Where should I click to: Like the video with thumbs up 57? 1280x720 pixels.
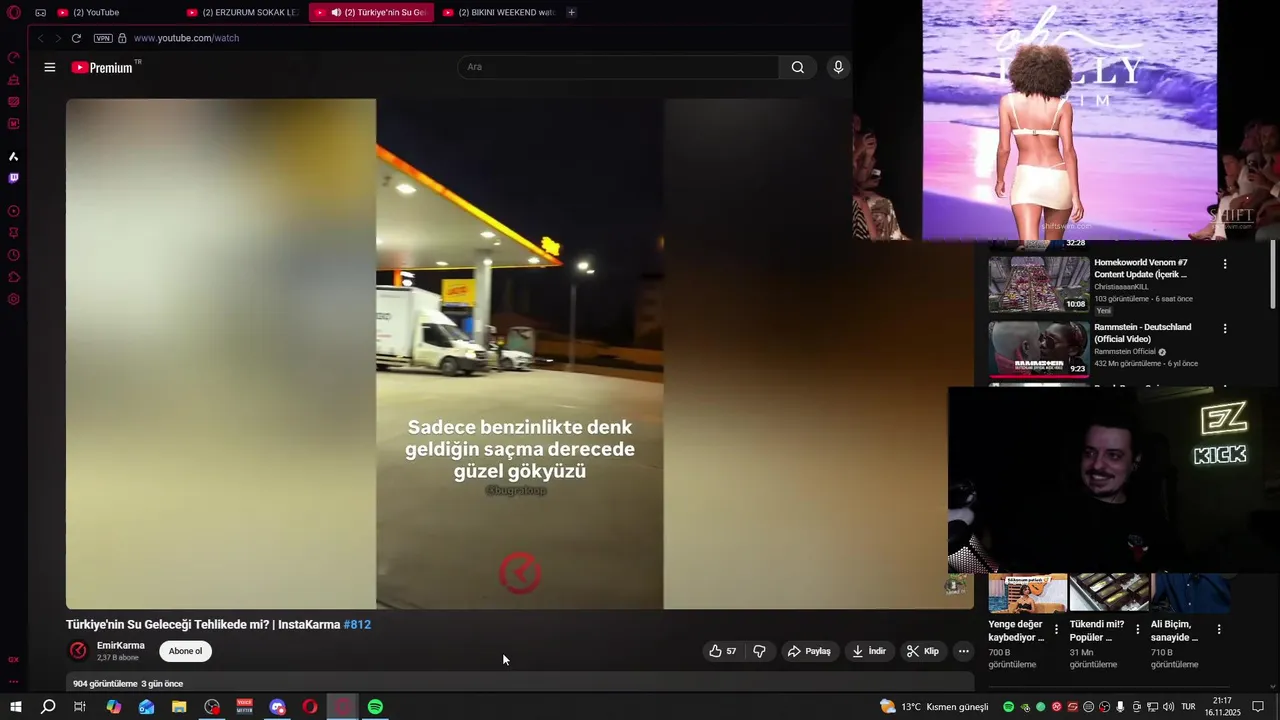point(723,651)
